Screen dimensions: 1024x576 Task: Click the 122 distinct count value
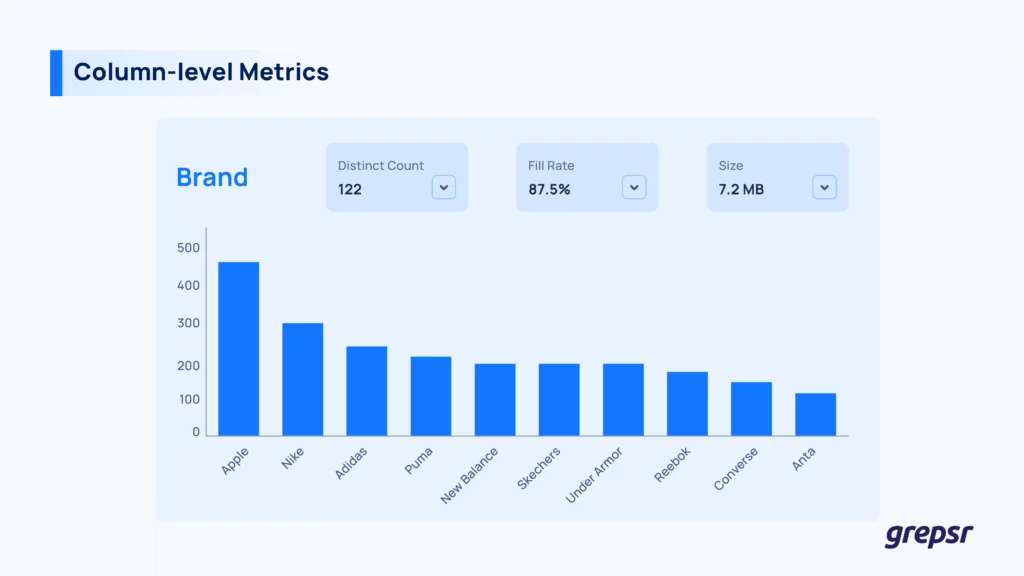[x=349, y=189]
